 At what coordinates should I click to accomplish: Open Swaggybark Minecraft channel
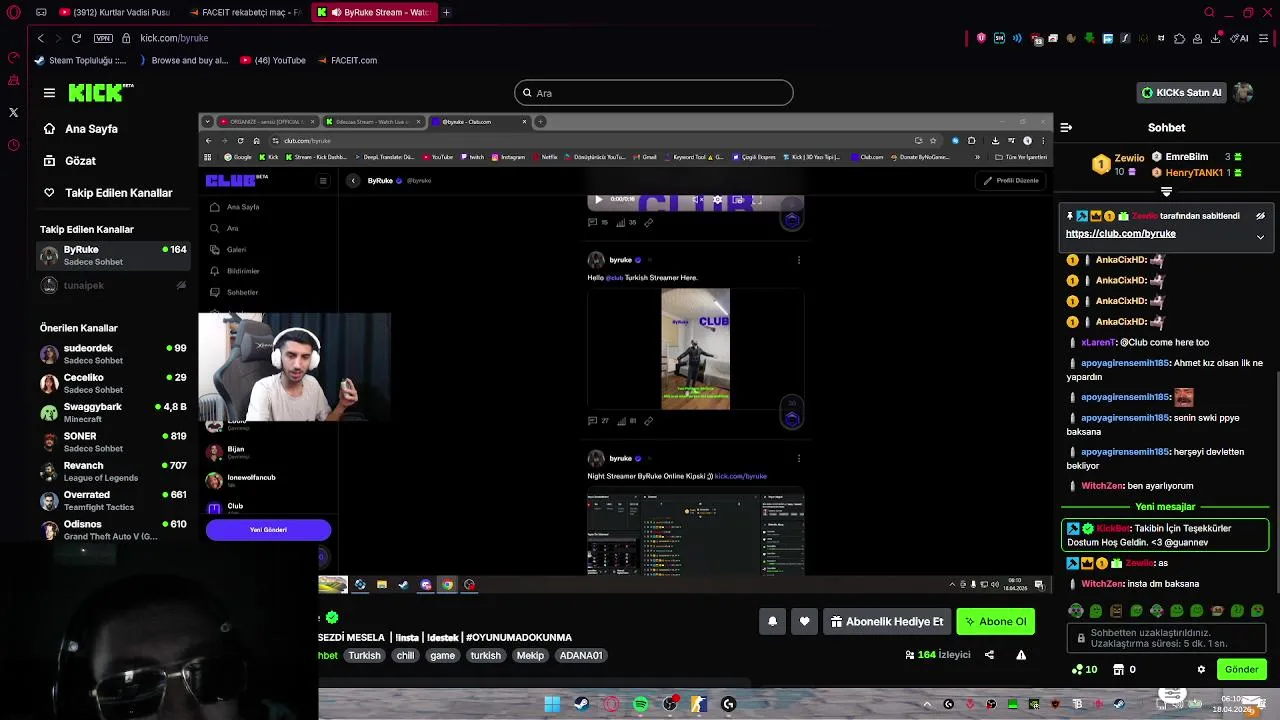pyautogui.click(x=113, y=413)
